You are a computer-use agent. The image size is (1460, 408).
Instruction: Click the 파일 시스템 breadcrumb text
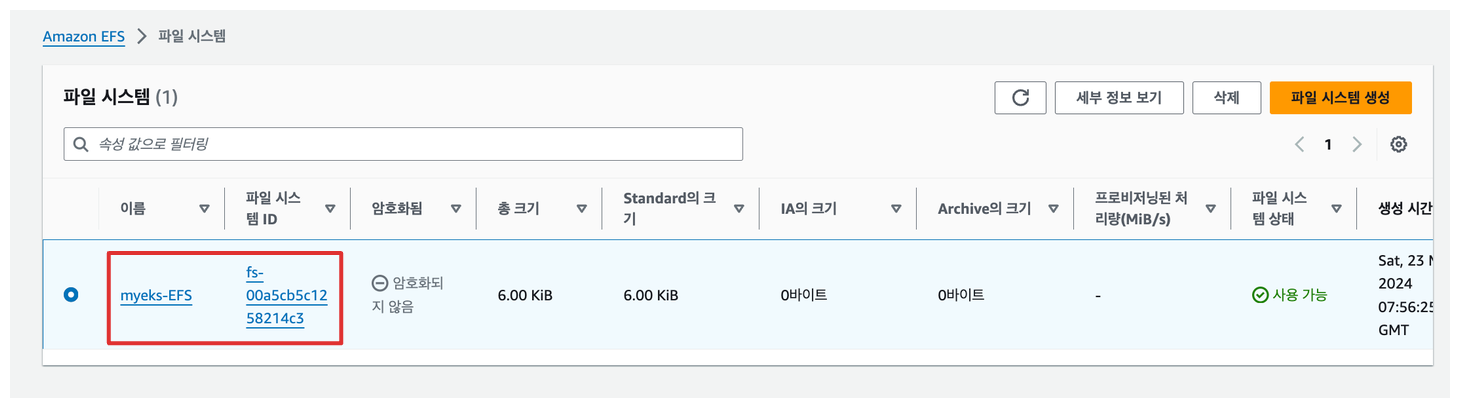tap(192, 37)
